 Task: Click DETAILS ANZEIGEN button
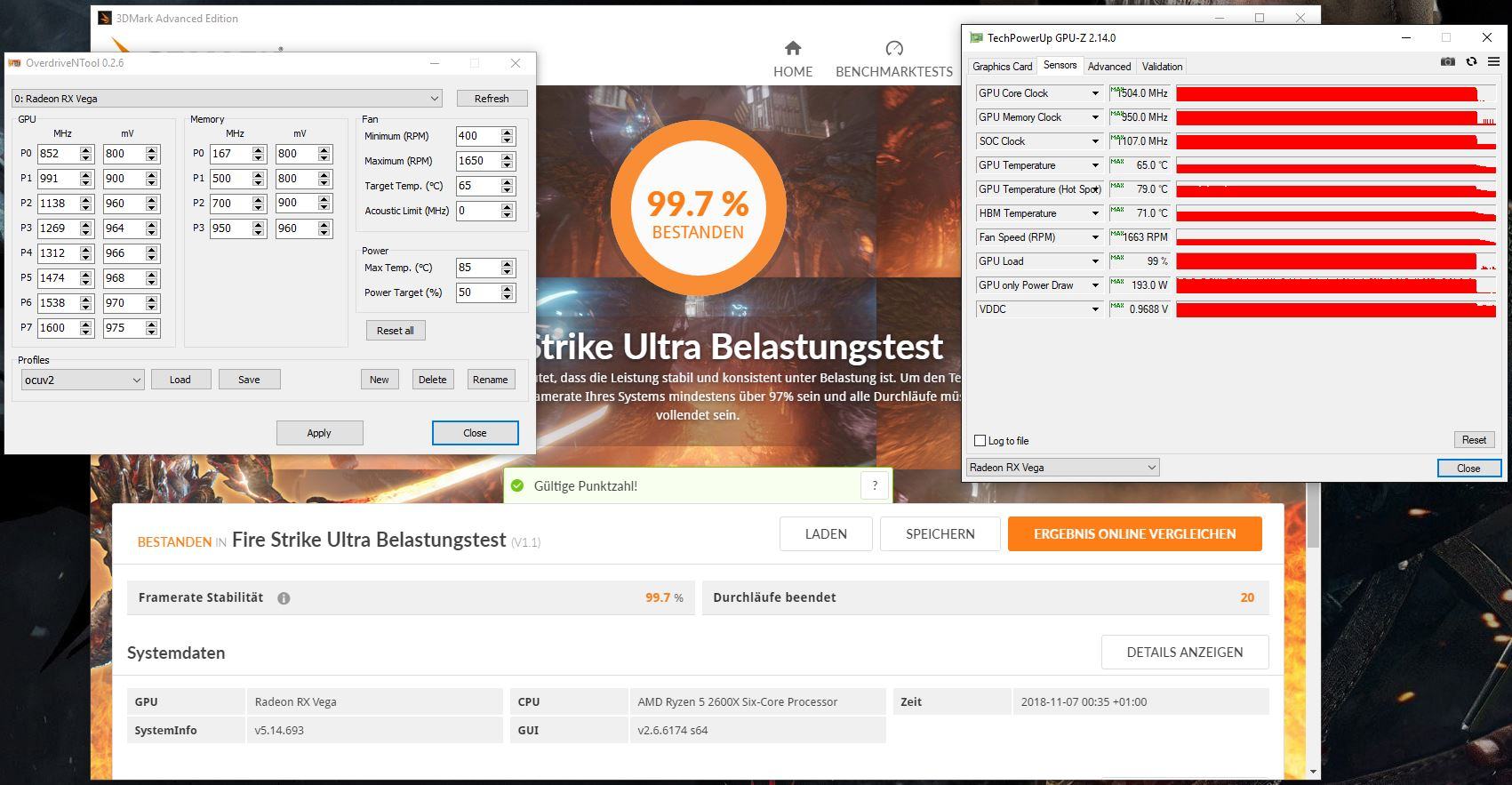click(x=1185, y=653)
